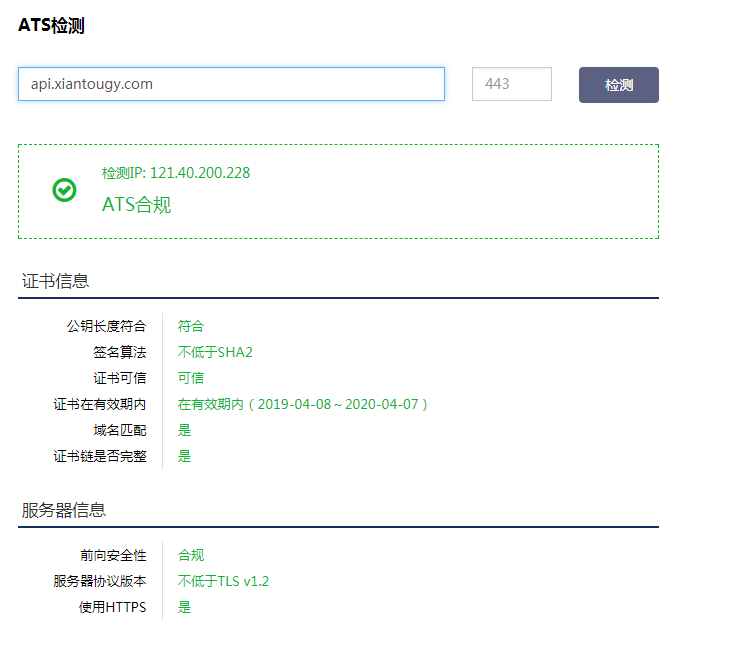The height and width of the screenshot is (665, 746).
Task: Click the 证书可信 value 可信
Action: 191,378
